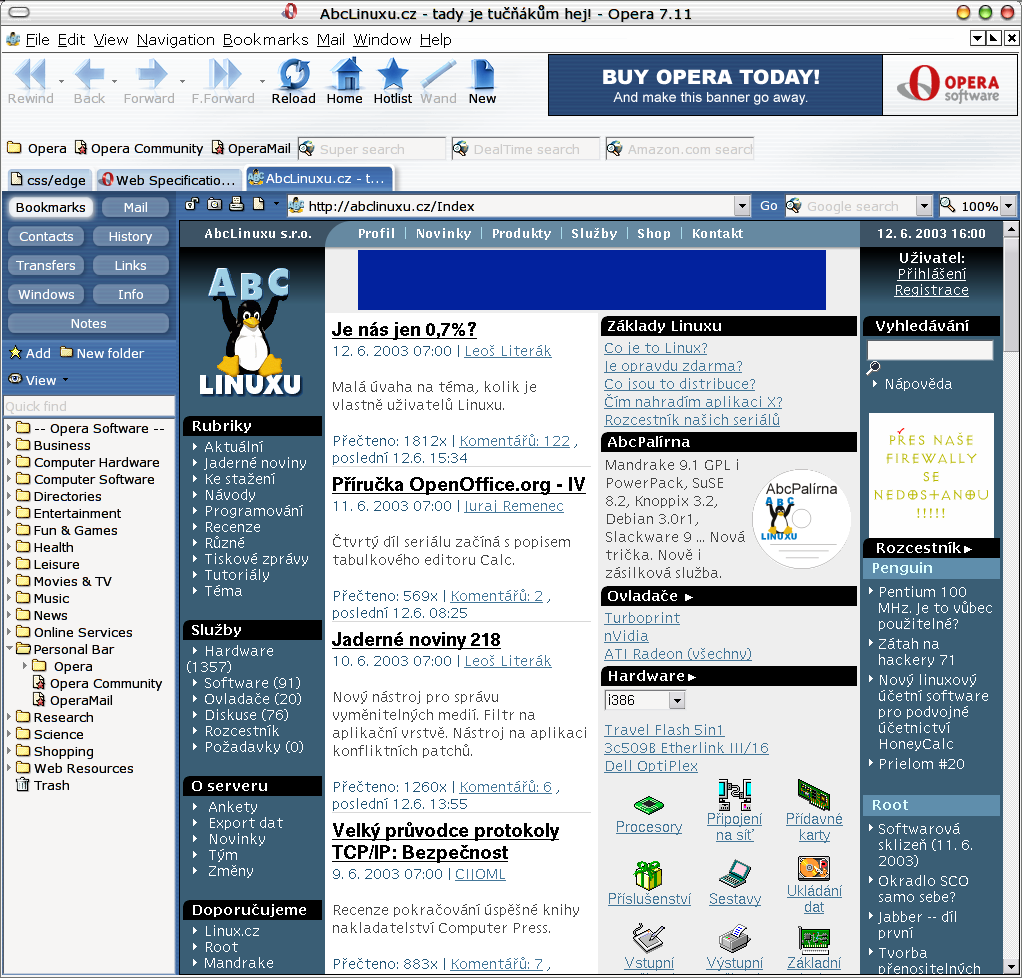1022x978 pixels.
Task: Create a New page with toolbar icon
Action: 483,74
